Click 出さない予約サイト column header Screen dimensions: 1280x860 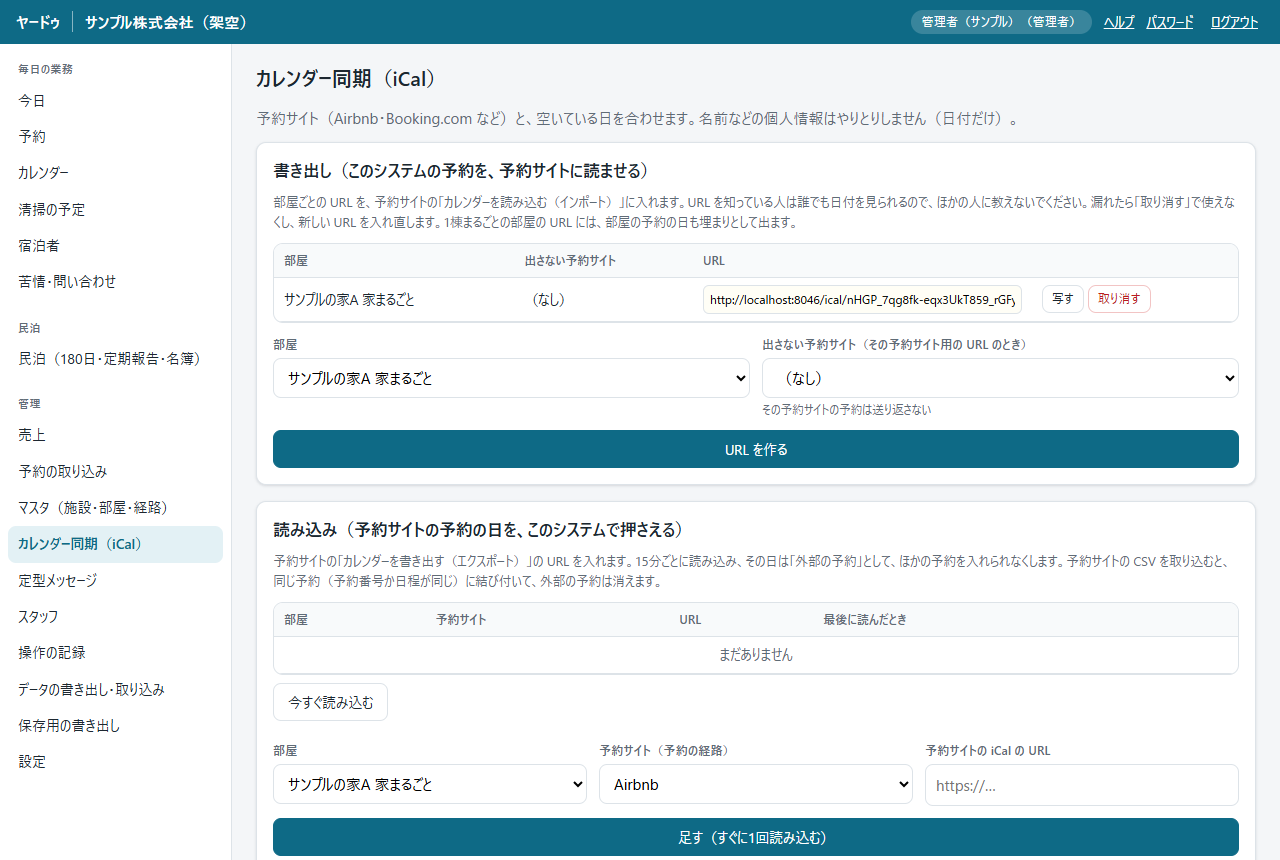[570, 260]
